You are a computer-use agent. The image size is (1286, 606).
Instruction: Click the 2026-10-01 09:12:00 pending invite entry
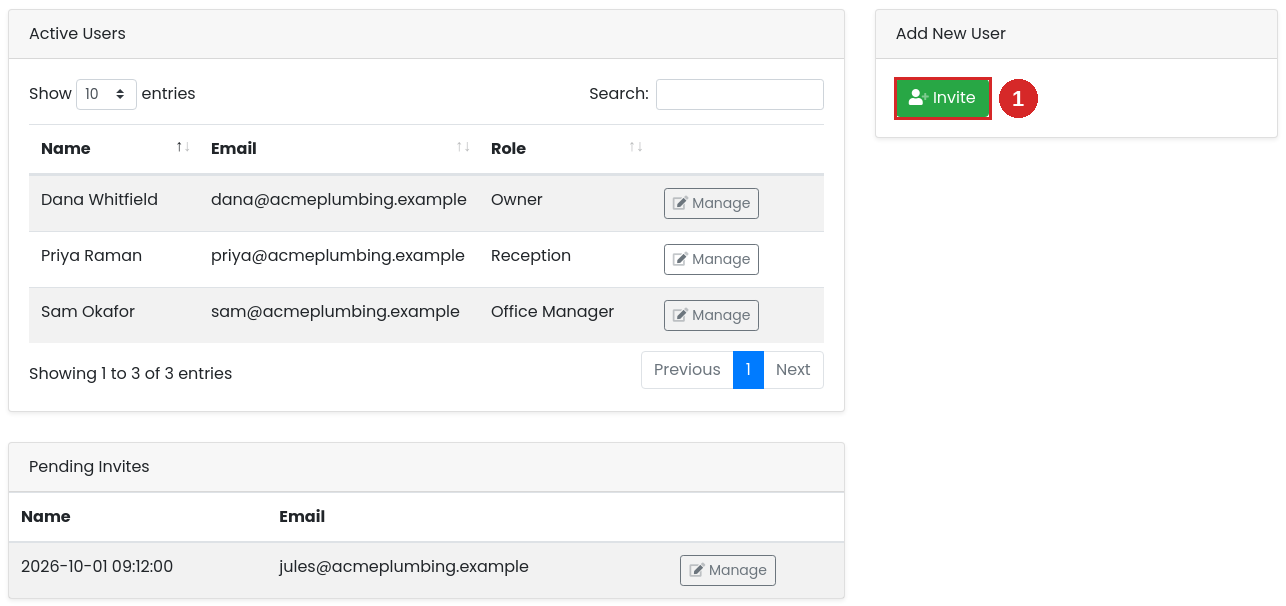pyautogui.click(x=97, y=567)
